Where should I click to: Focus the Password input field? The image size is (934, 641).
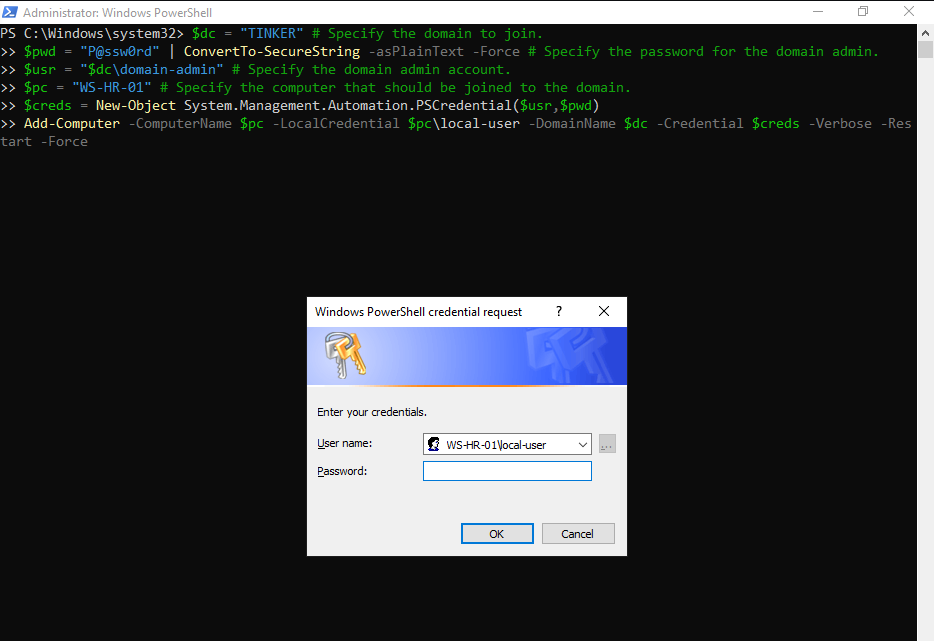click(x=507, y=471)
